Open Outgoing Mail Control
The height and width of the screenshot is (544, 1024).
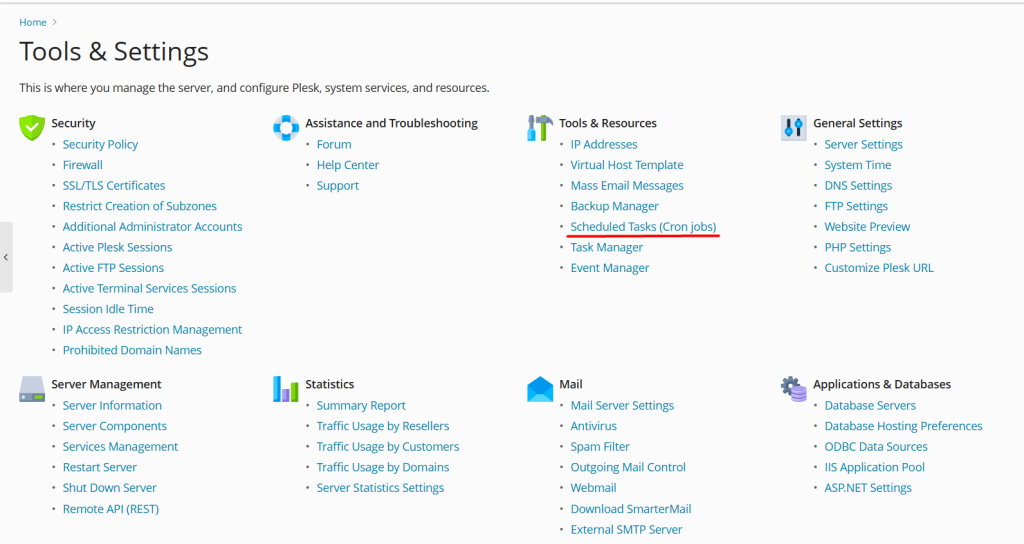(x=628, y=467)
